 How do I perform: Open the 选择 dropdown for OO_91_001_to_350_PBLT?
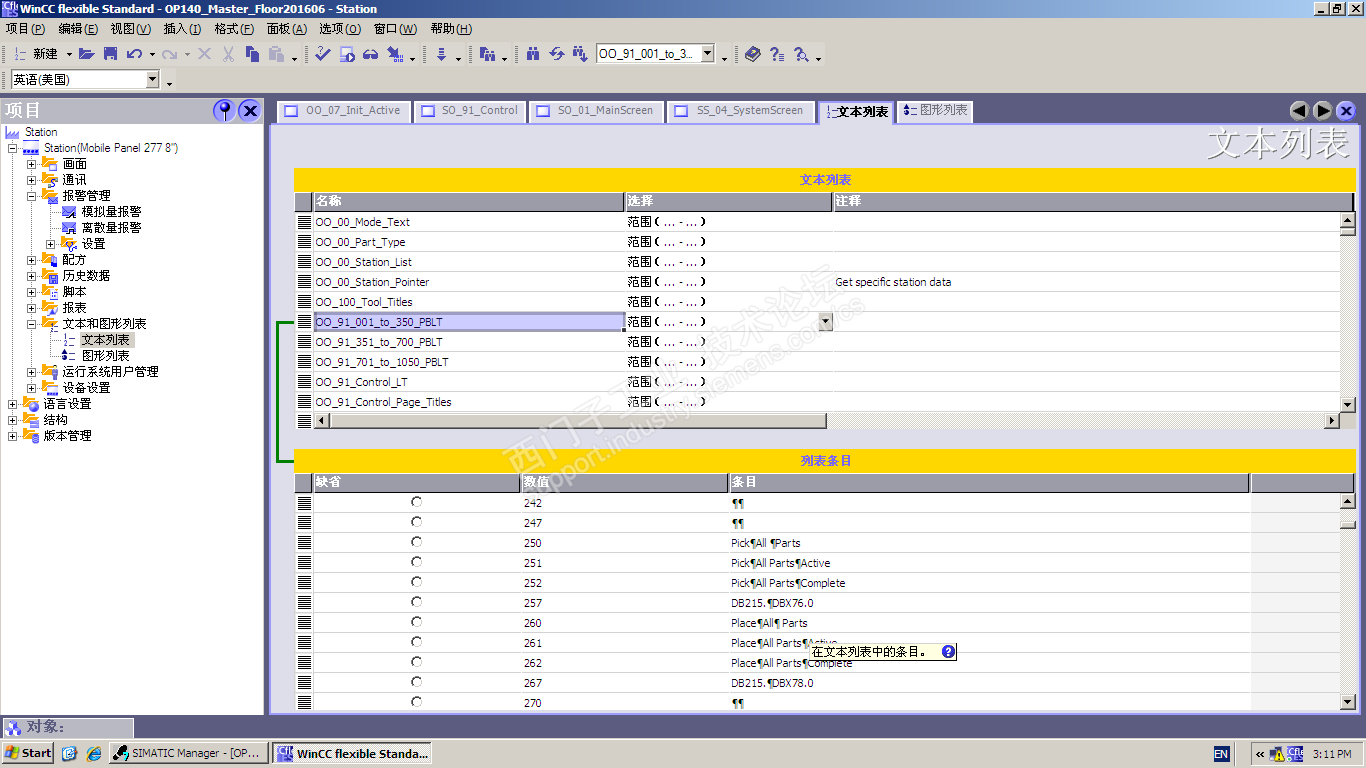click(x=825, y=322)
